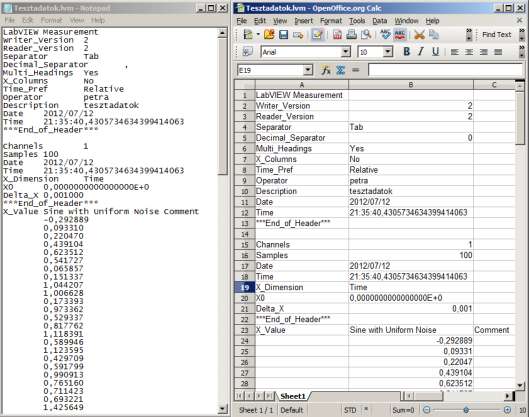Open the Name Box dropdown showing E19
The image size is (529, 417).
[308, 70]
